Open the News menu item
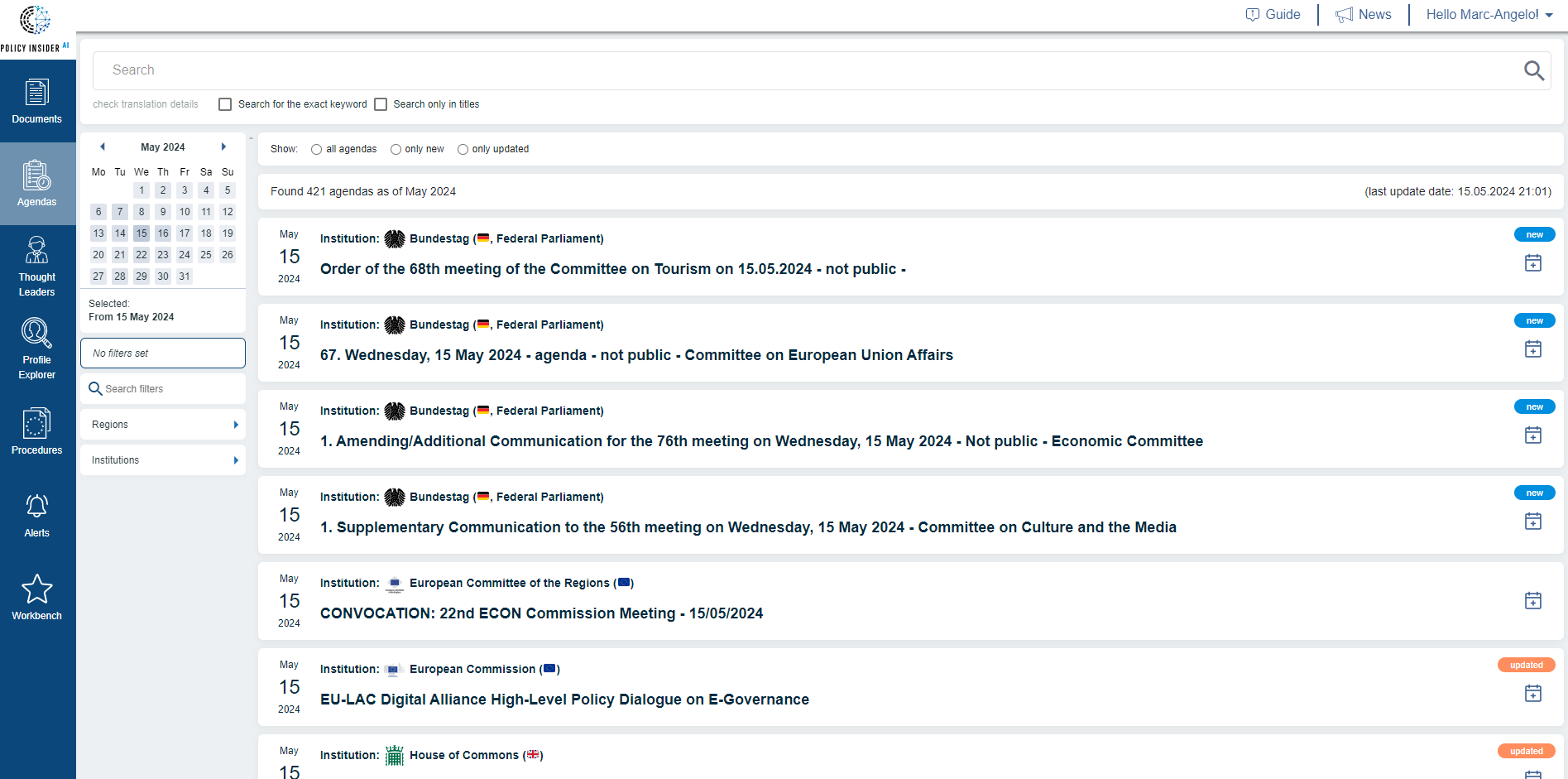The width and height of the screenshot is (1568, 779). click(1364, 15)
